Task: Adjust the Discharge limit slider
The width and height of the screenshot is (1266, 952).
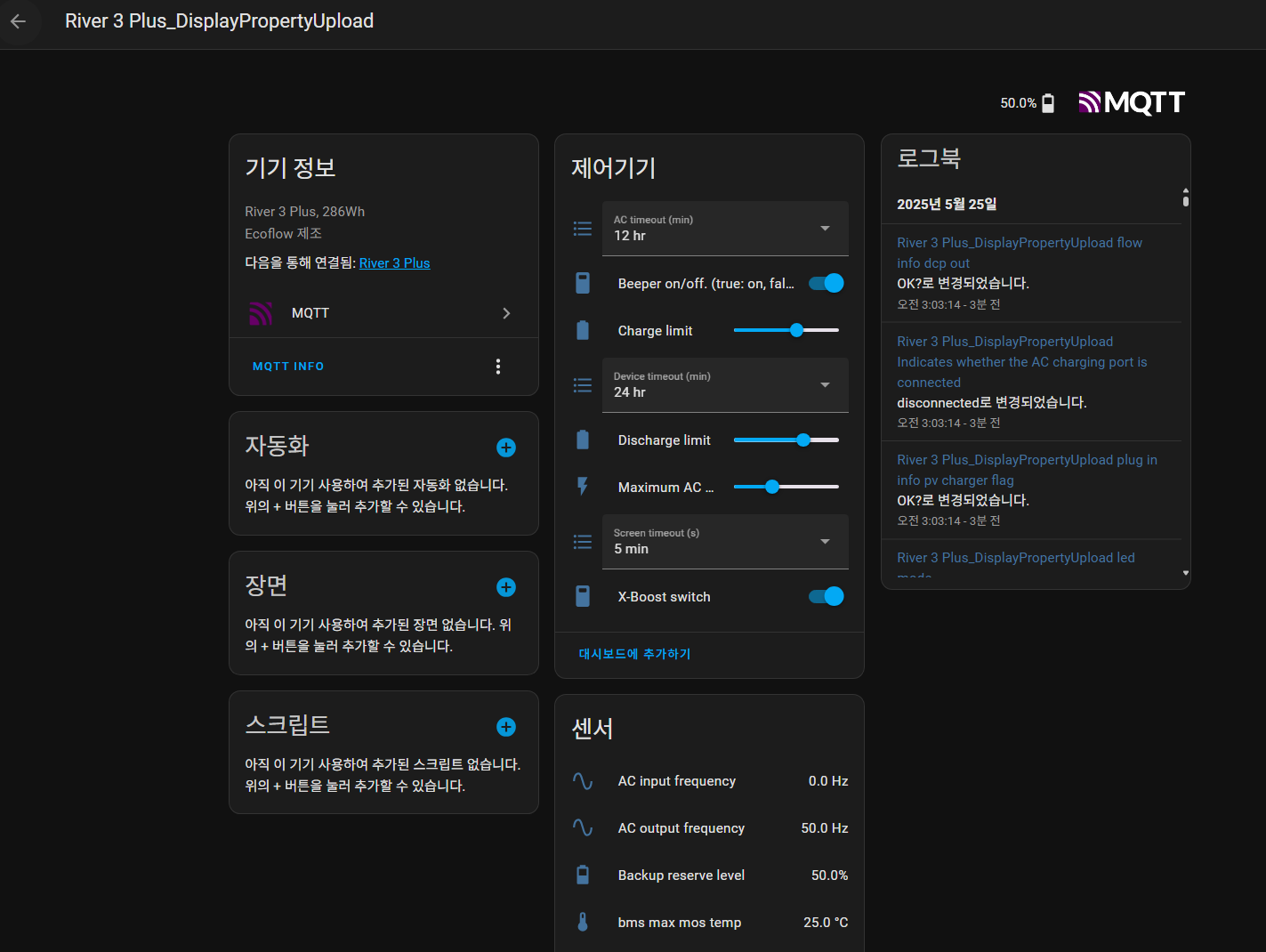Action: point(786,440)
